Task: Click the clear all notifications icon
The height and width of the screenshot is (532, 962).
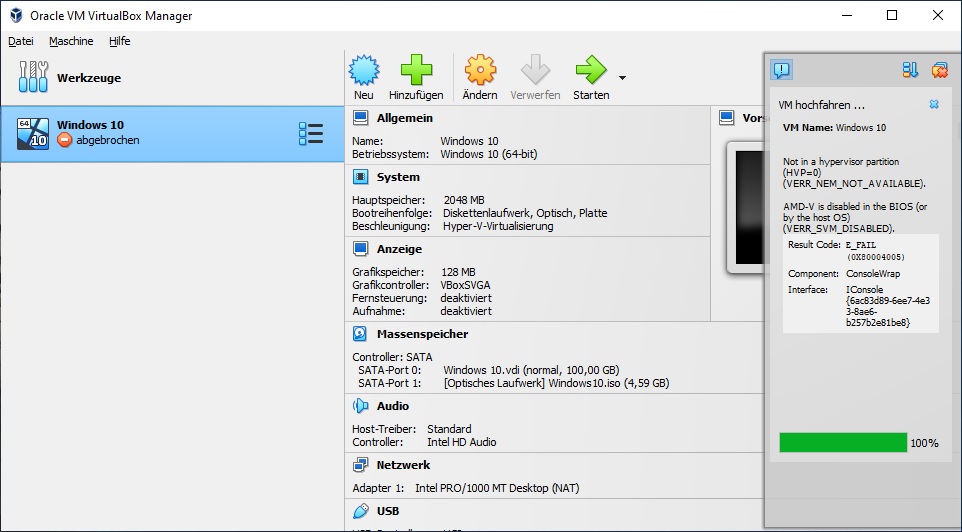Action: [939, 70]
